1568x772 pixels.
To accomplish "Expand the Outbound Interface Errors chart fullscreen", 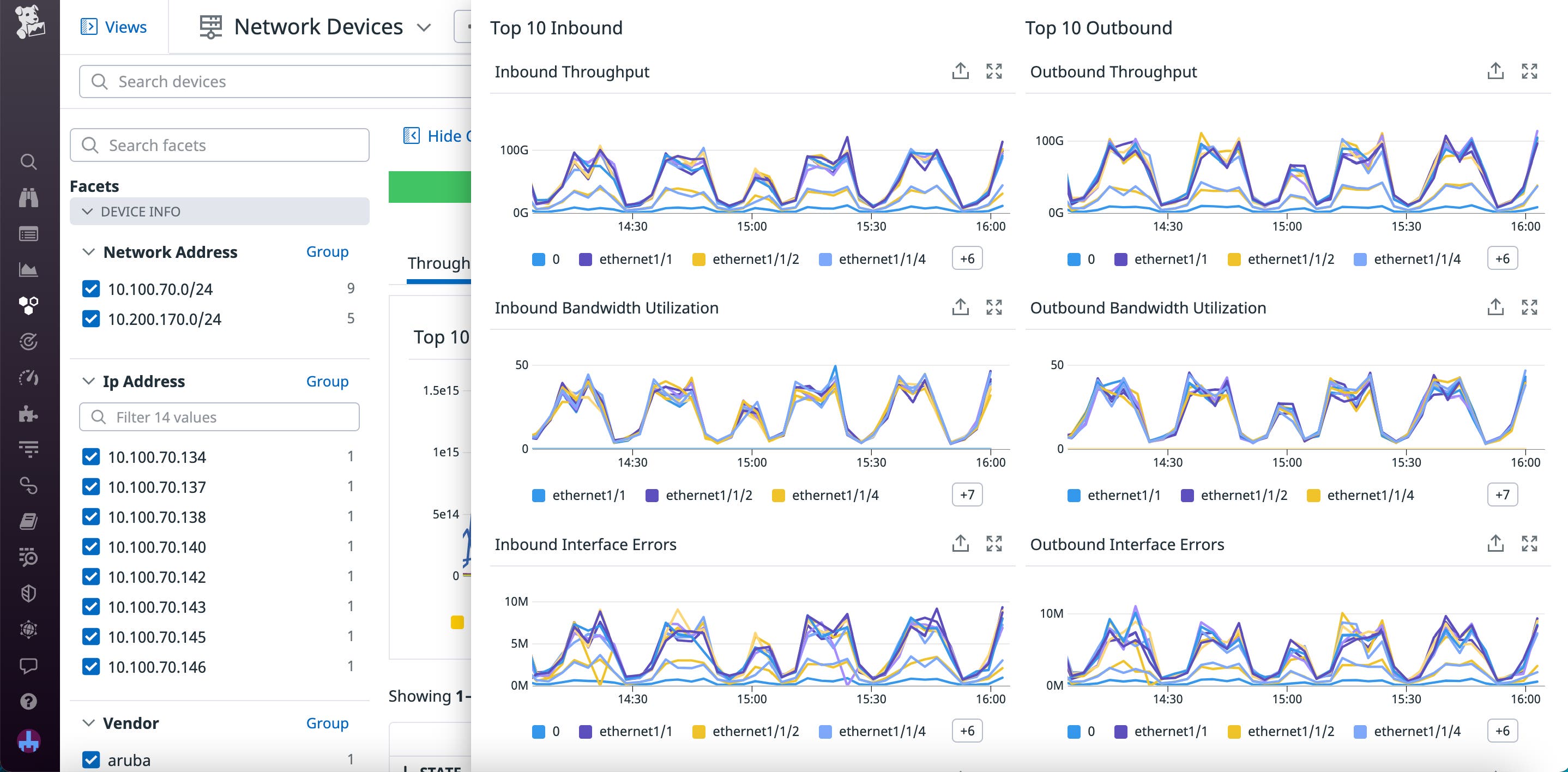I will 1530,544.
